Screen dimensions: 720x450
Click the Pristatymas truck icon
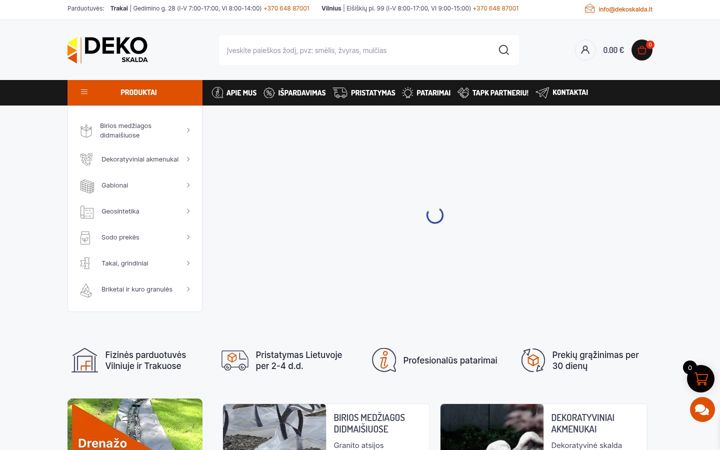(x=340, y=93)
